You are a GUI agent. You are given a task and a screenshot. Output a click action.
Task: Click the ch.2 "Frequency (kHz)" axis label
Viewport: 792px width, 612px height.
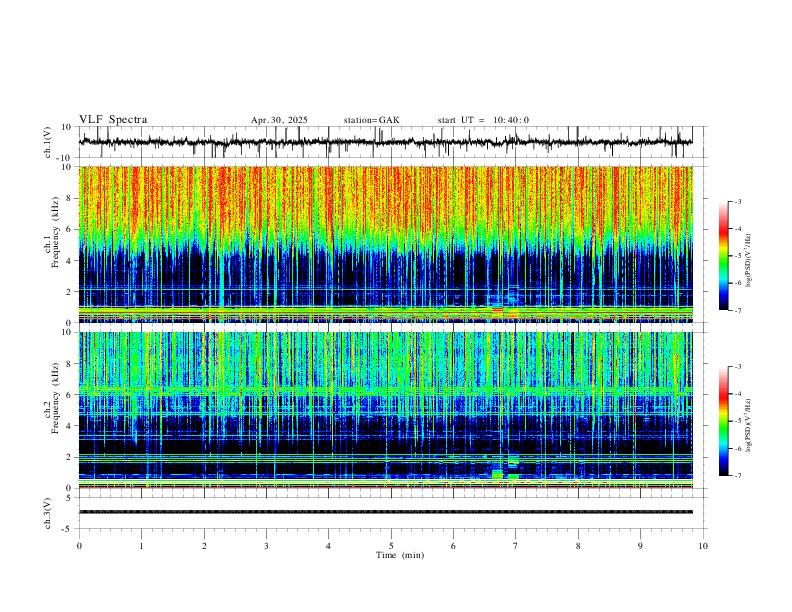(55, 397)
